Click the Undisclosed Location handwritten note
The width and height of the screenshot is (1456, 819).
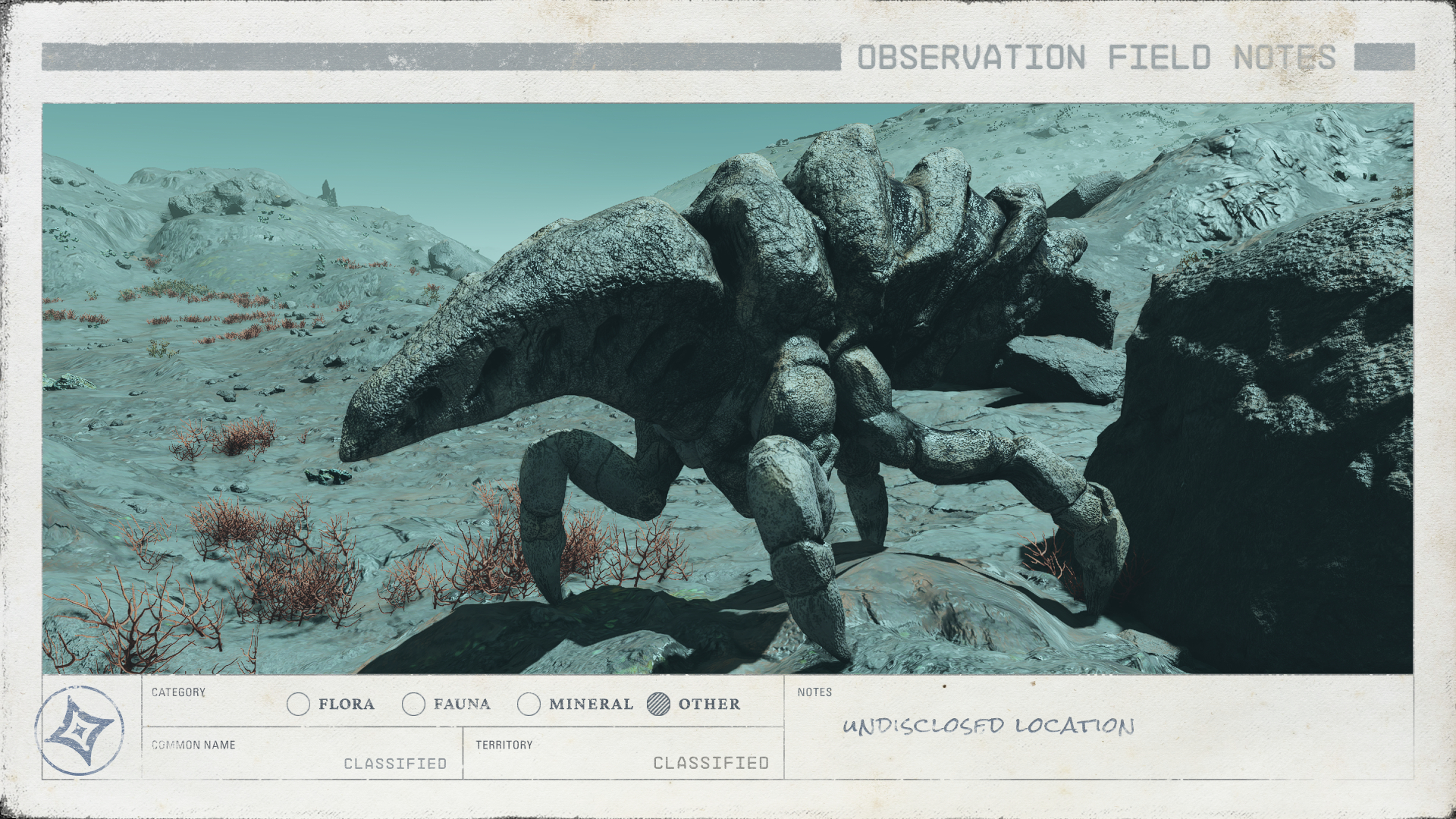tap(988, 726)
